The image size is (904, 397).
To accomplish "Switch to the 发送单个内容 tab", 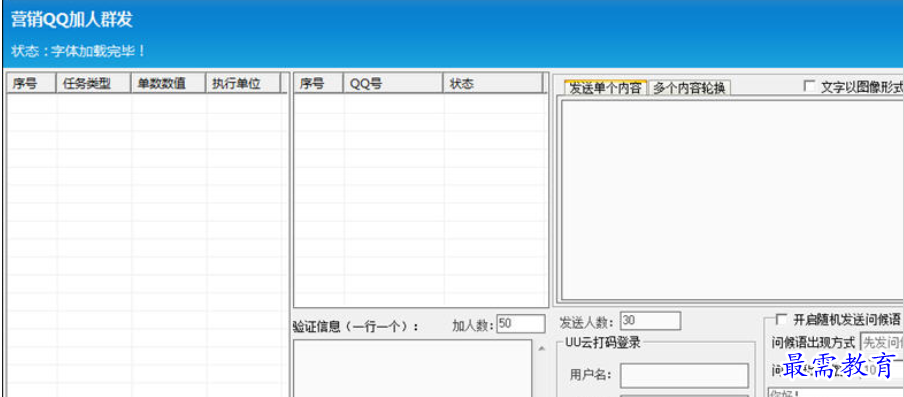I will point(606,88).
